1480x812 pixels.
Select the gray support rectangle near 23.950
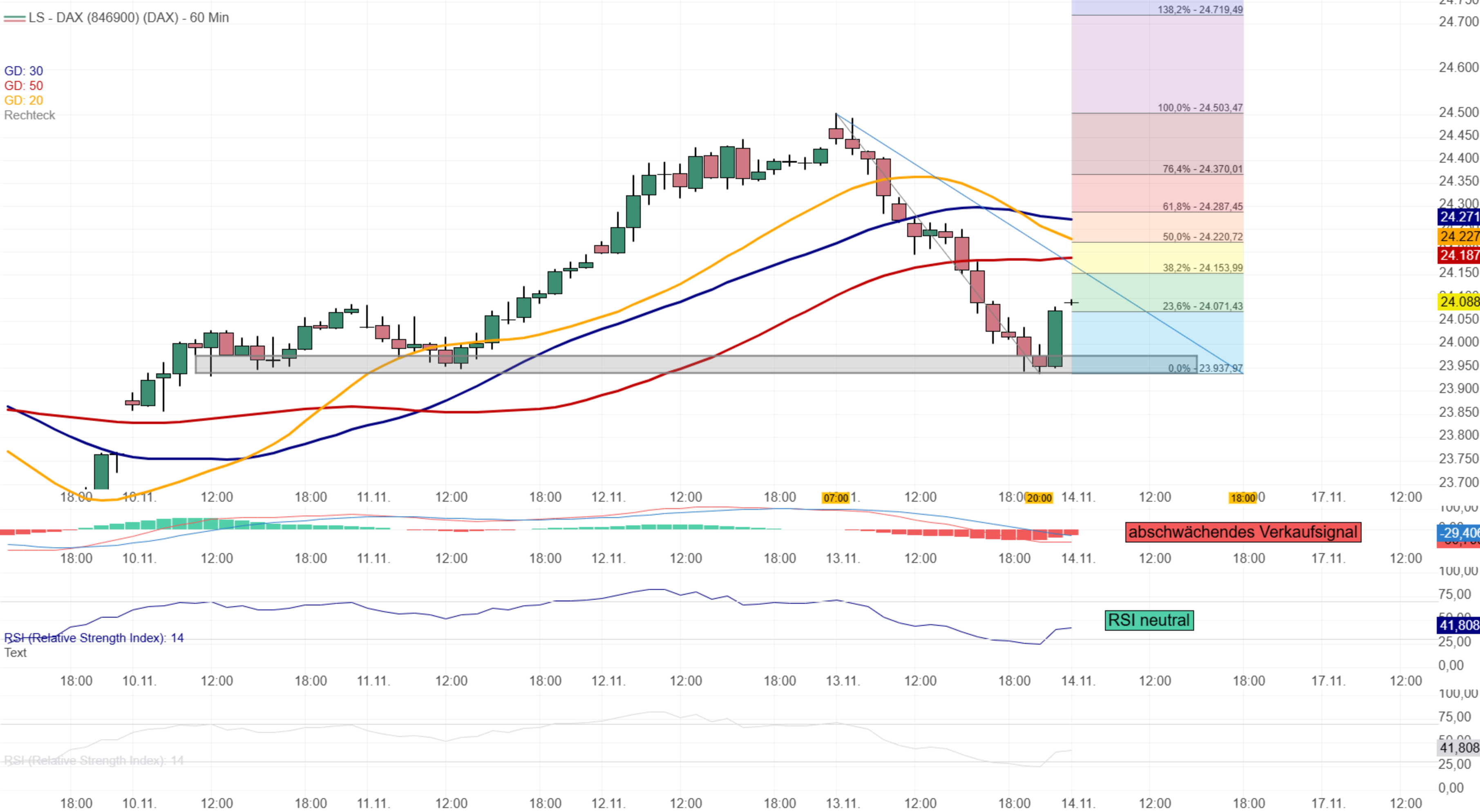pos(575,364)
